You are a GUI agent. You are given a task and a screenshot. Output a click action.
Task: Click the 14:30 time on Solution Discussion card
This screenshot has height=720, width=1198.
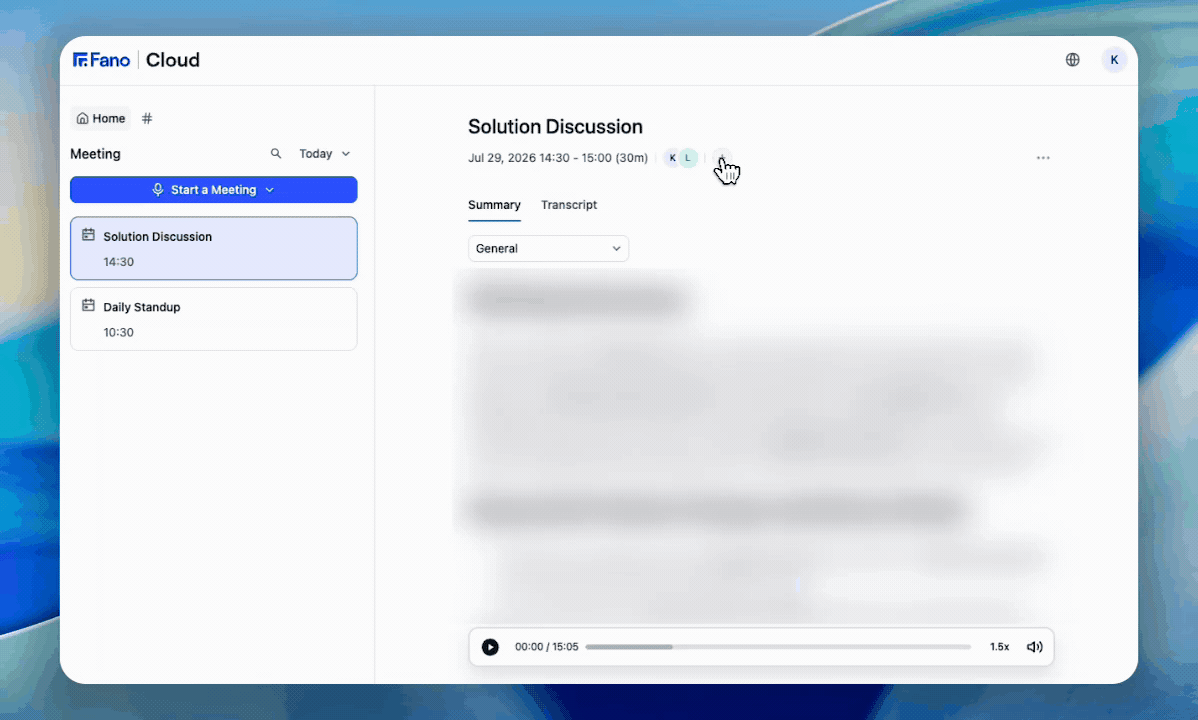point(118,261)
